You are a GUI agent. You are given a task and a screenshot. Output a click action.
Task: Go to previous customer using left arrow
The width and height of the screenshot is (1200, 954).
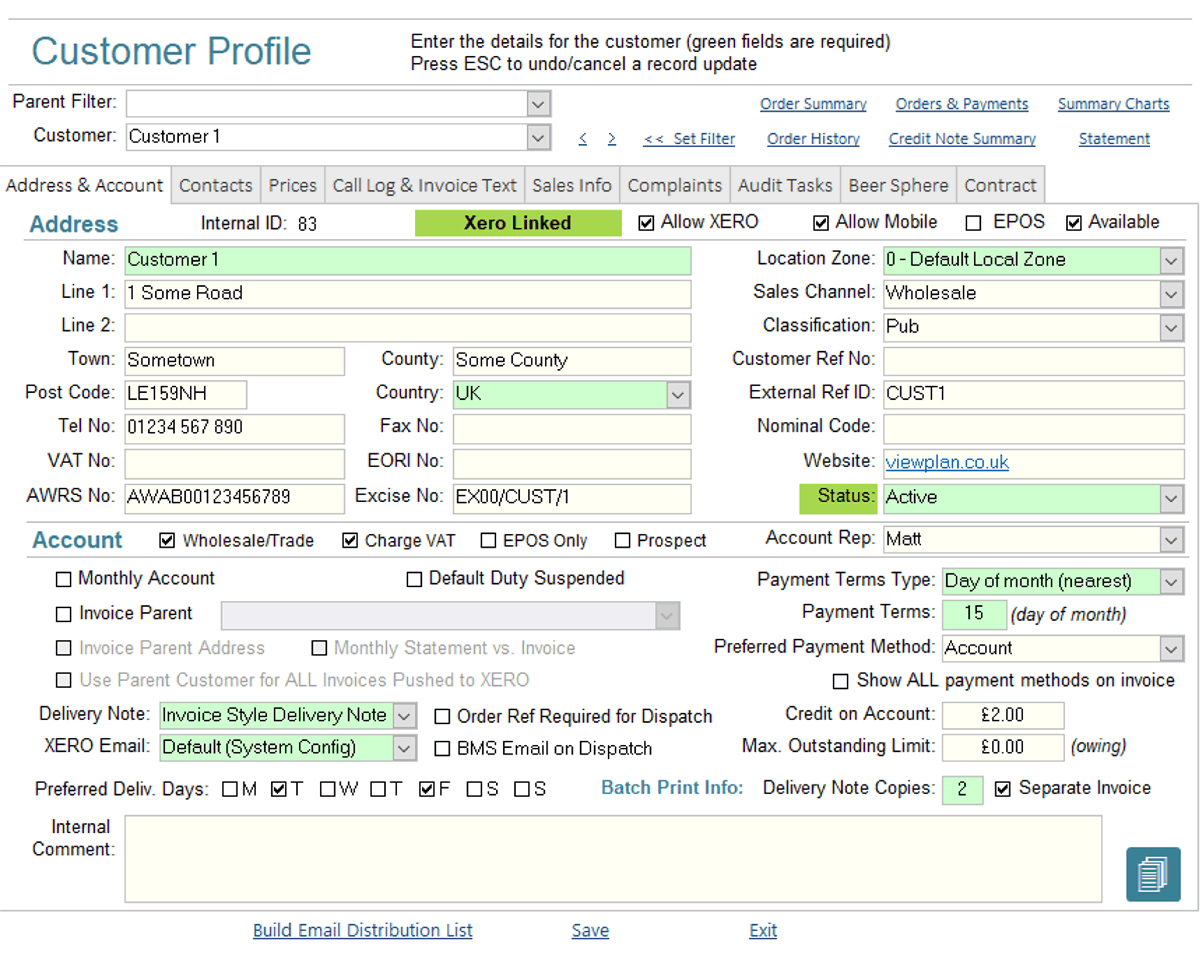(583, 139)
